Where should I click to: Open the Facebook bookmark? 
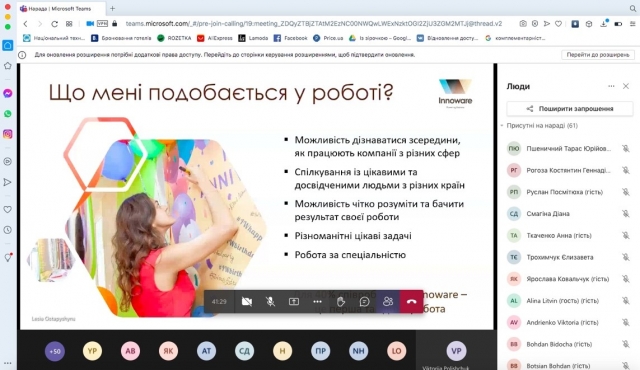click(x=290, y=38)
